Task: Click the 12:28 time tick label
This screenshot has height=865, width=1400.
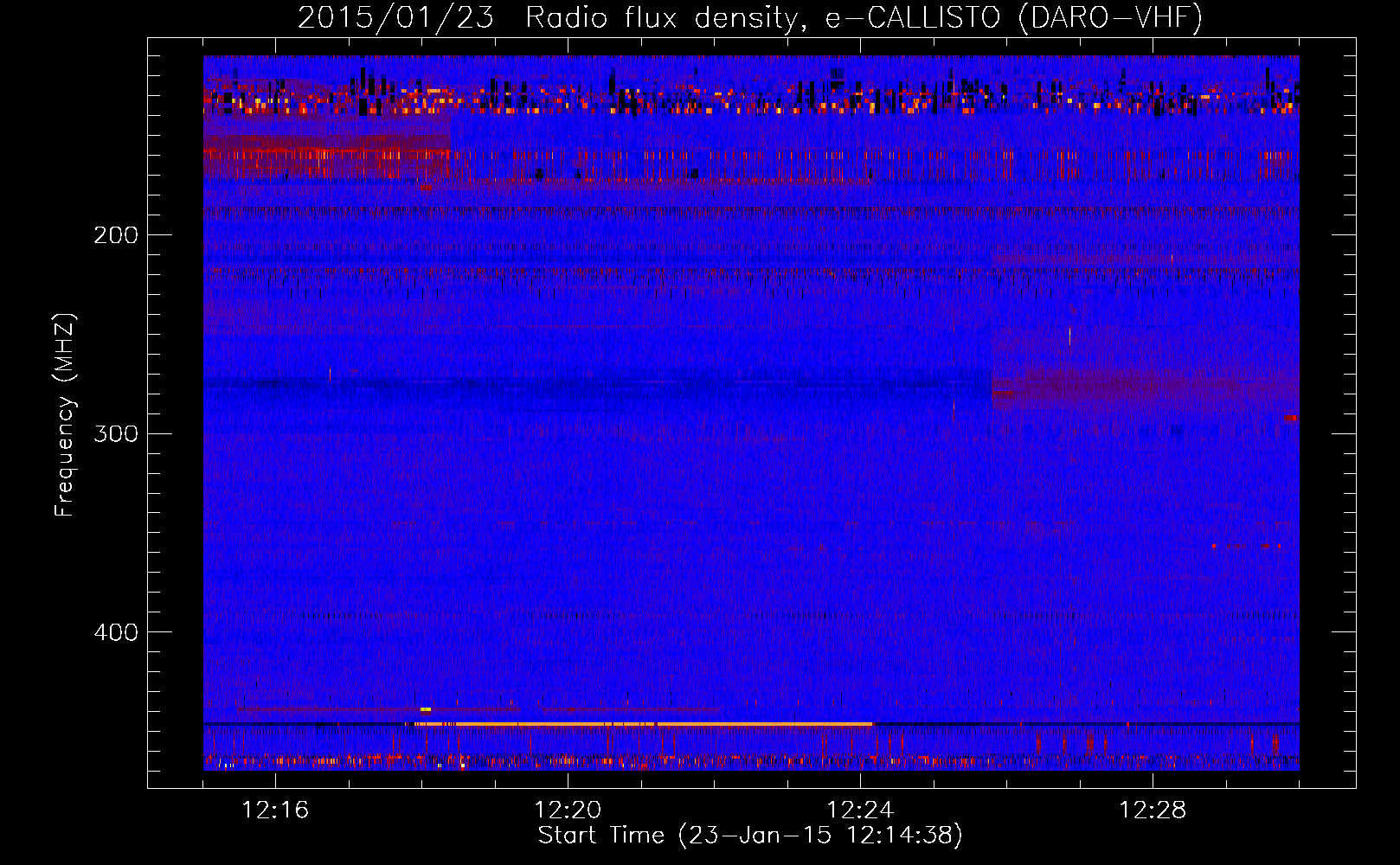Action: click(x=1153, y=811)
